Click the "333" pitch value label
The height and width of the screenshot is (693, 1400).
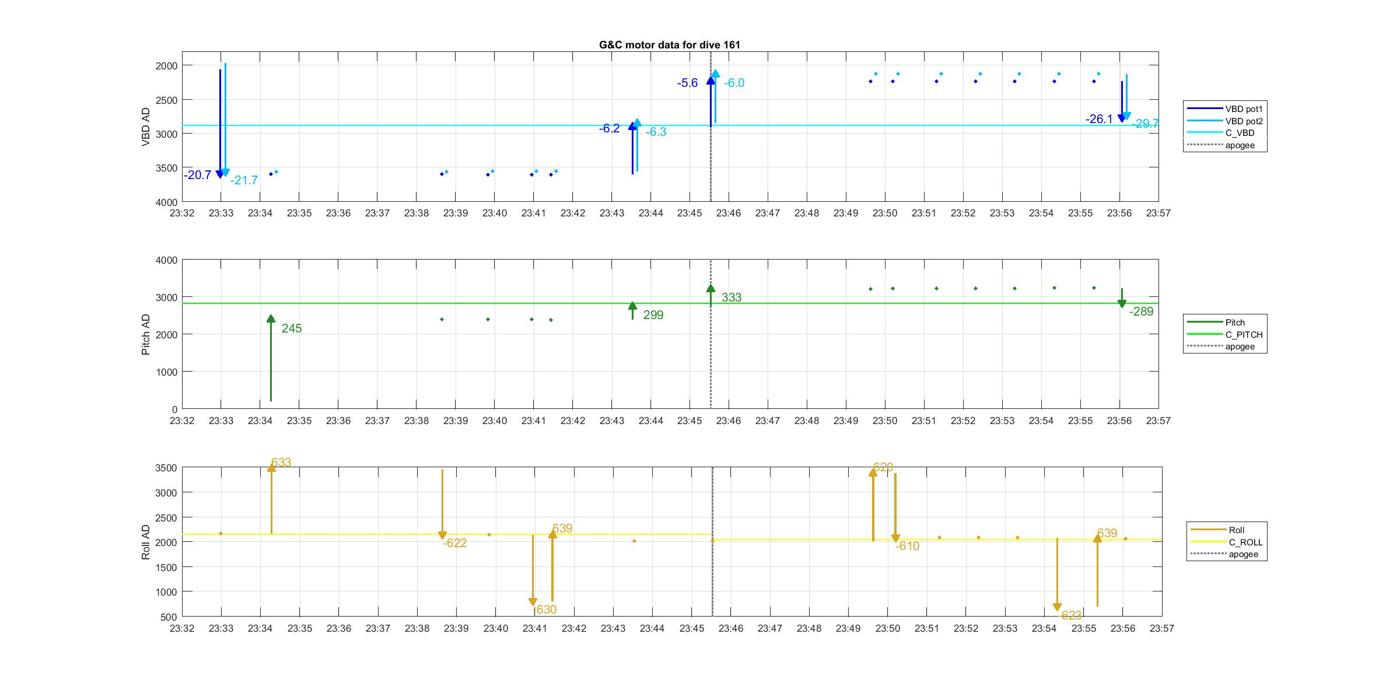(731, 298)
